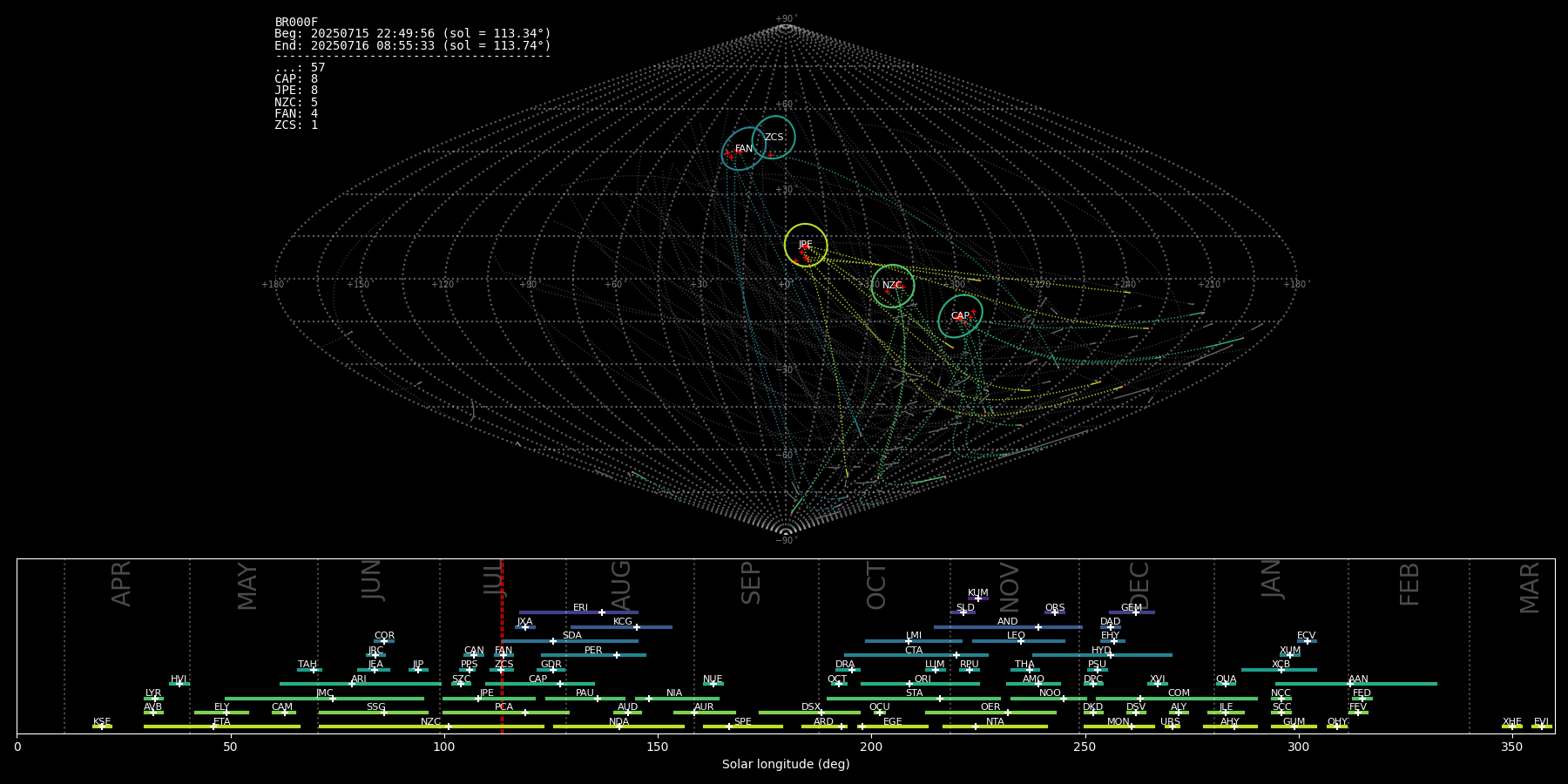This screenshot has height=784, width=1568.
Task: Click the KSE shower label in timeline
Action: click(103, 722)
